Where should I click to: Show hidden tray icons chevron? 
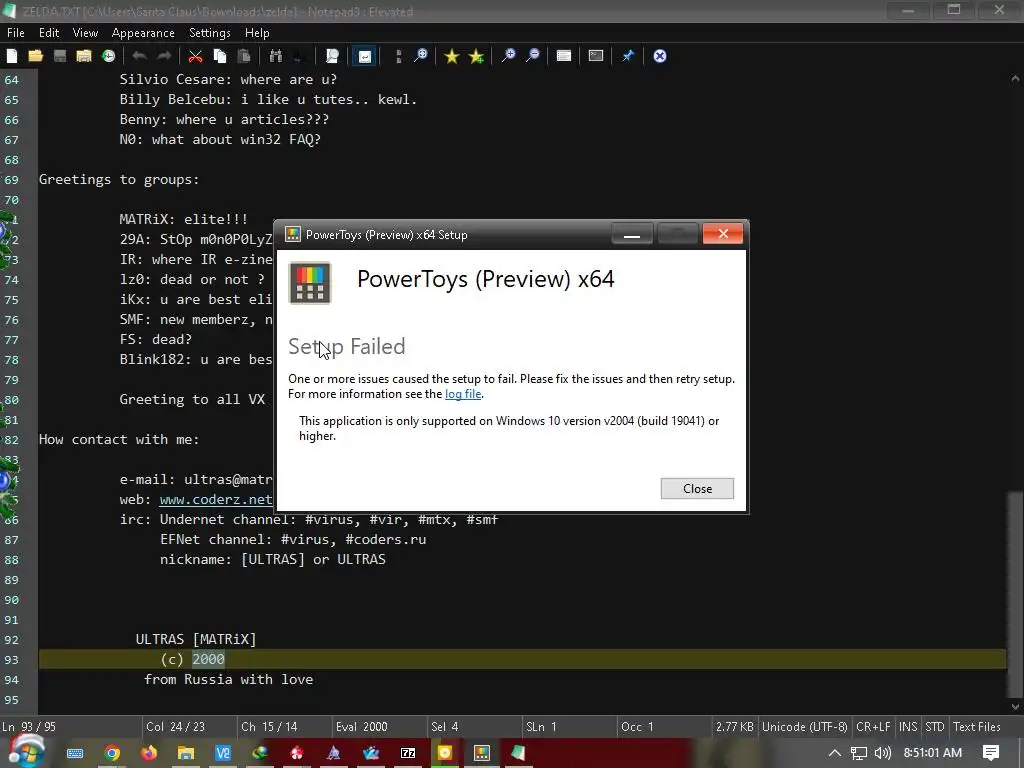tap(834, 753)
